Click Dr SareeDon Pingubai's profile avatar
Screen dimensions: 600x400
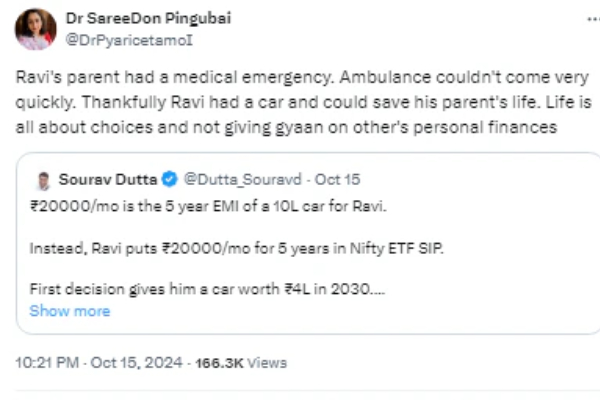pos(35,29)
